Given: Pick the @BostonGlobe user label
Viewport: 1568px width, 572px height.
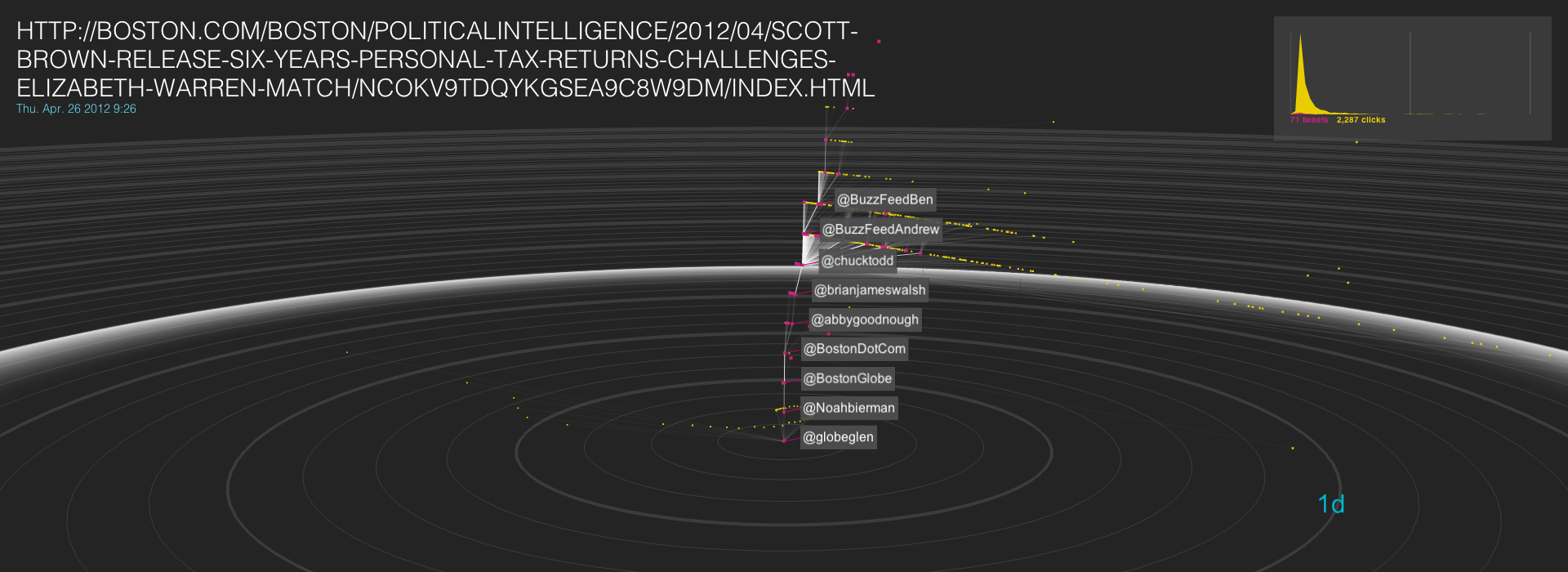Looking at the screenshot, I should (847, 378).
